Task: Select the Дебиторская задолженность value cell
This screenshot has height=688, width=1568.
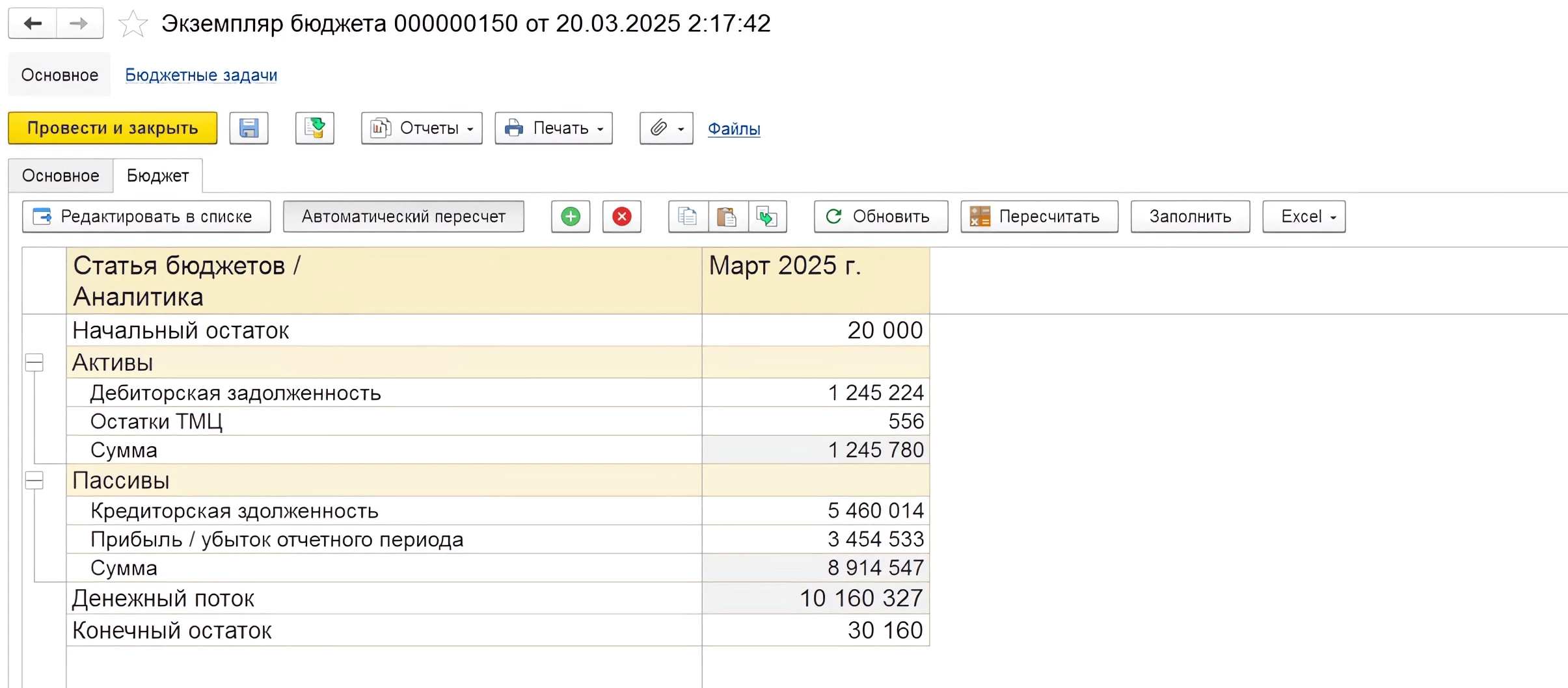Action: point(816,393)
